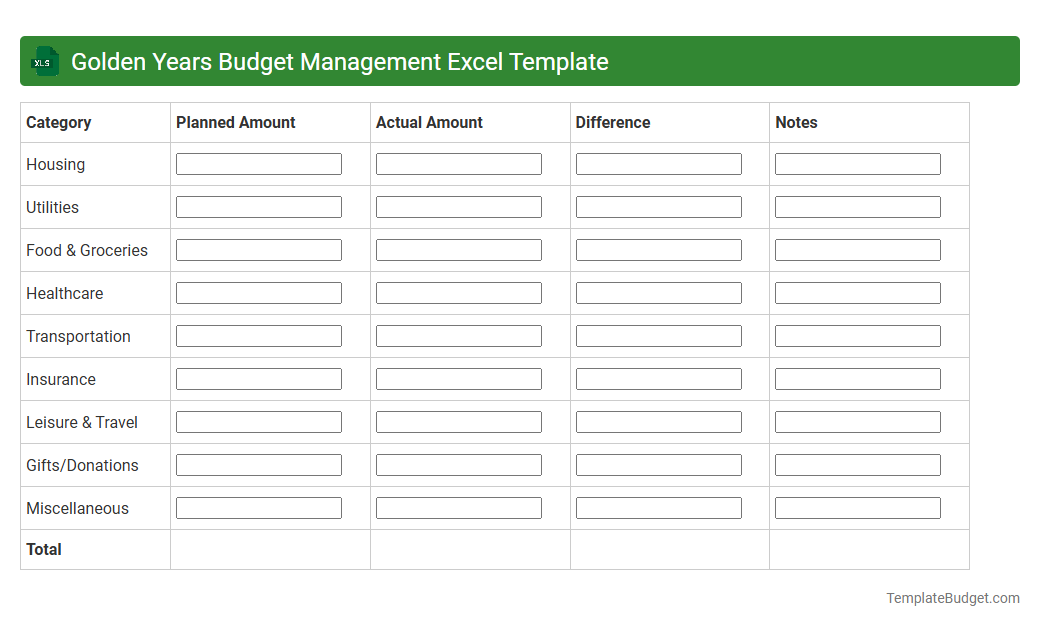Viewport: 1040px width, 627px height.
Task: Click the green template title banner
Action: (x=520, y=61)
